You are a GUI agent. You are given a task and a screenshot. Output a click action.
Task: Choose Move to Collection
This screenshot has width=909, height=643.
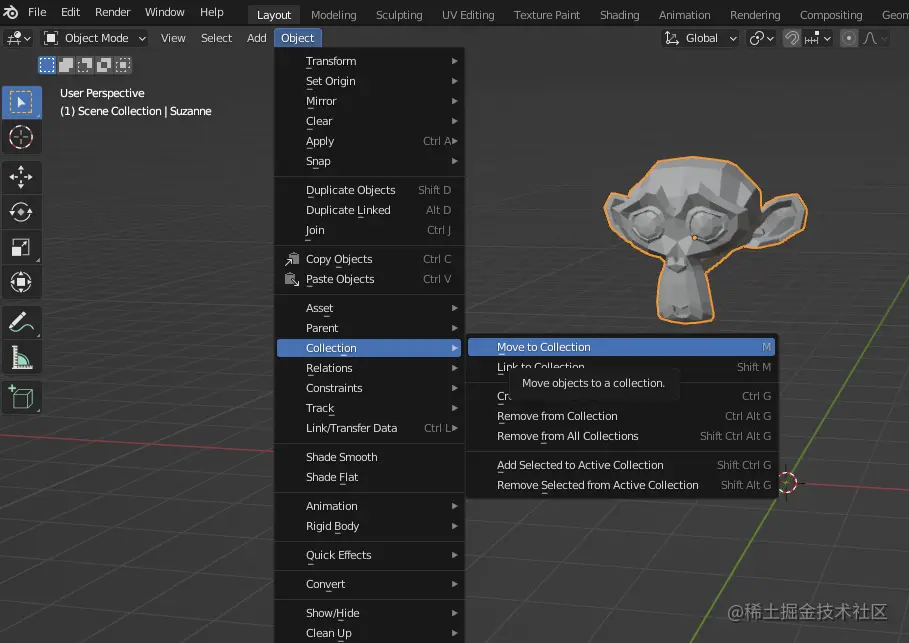[621, 347]
